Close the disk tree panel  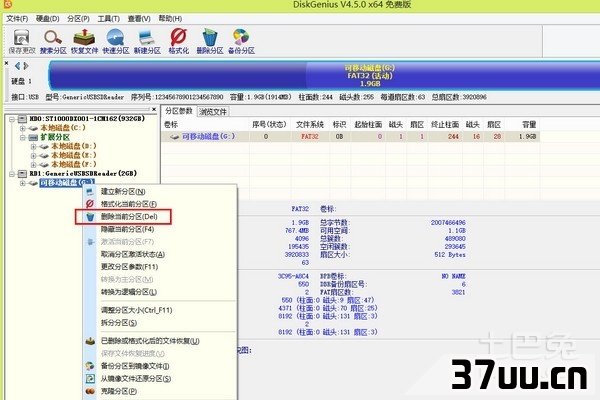click(x=154, y=109)
